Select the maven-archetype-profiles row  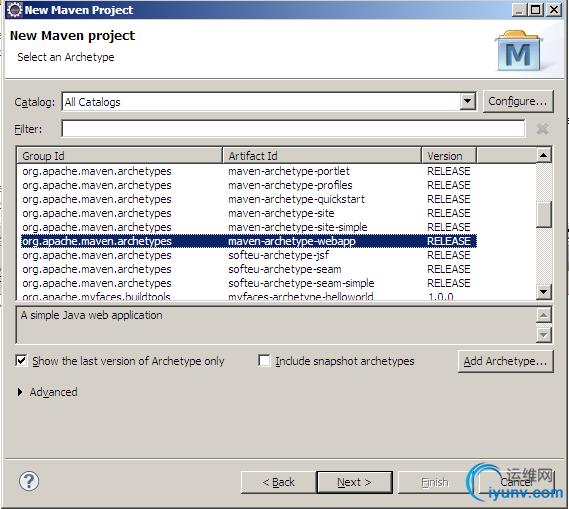coord(249,185)
